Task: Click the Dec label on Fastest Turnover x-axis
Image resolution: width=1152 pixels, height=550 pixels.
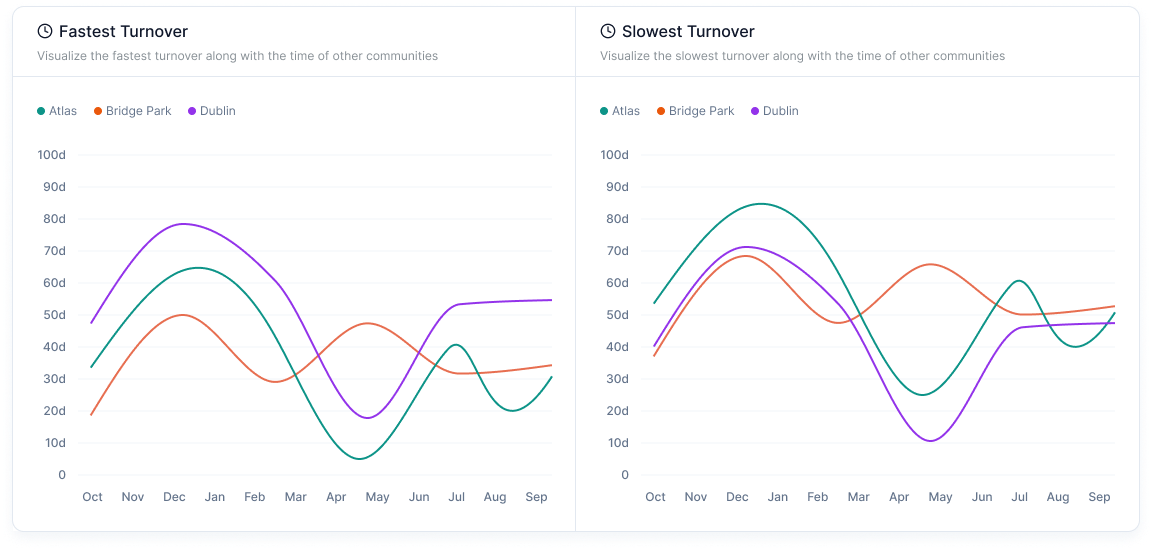Action: pyautogui.click(x=174, y=497)
